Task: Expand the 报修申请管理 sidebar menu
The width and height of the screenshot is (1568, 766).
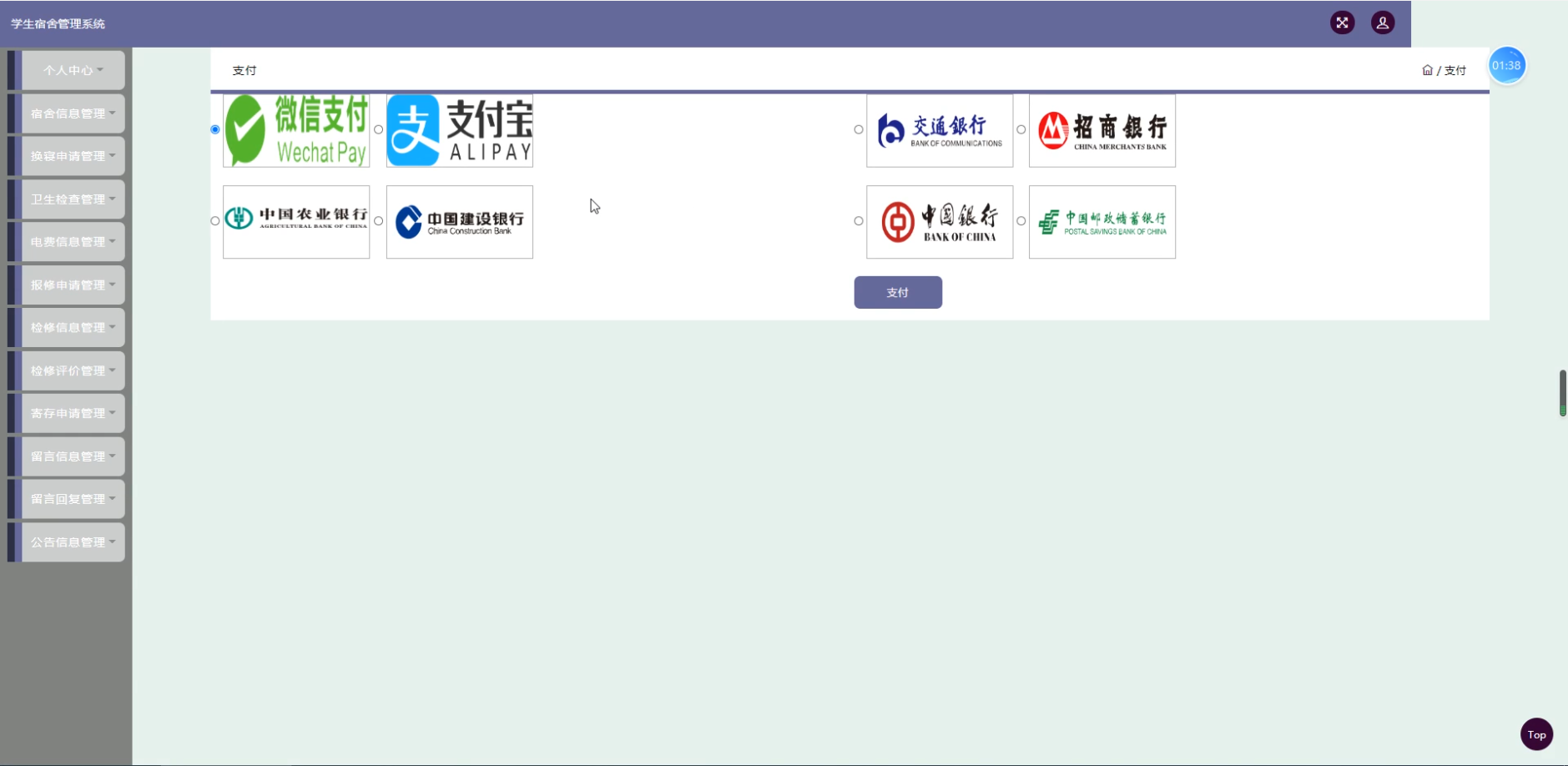Action: click(x=73, y=285)
